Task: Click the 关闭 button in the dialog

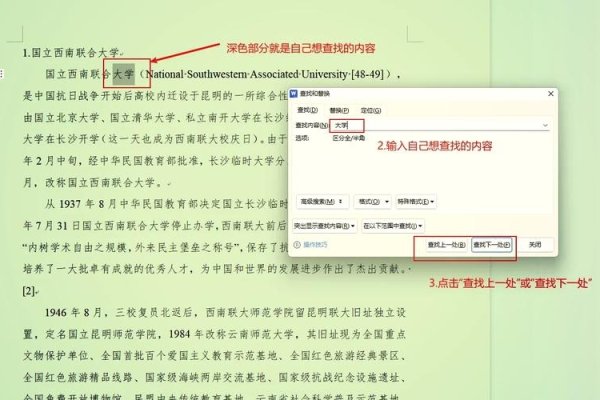Action: (535, 245)
